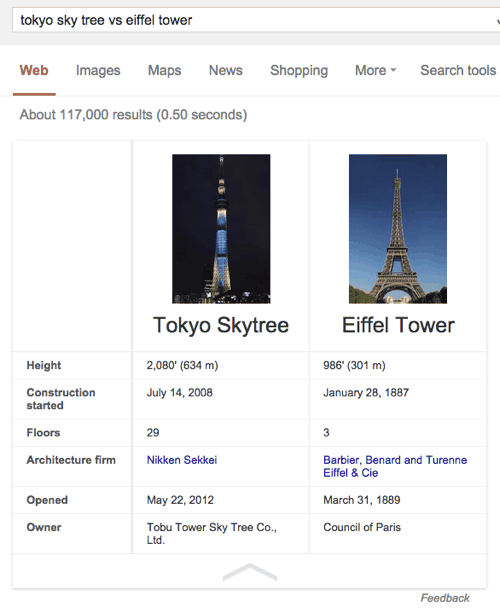Viewport: 500px width, 613px height.
Task: Select the 986' (301 m) height value
Action: (x=354, y=365)
